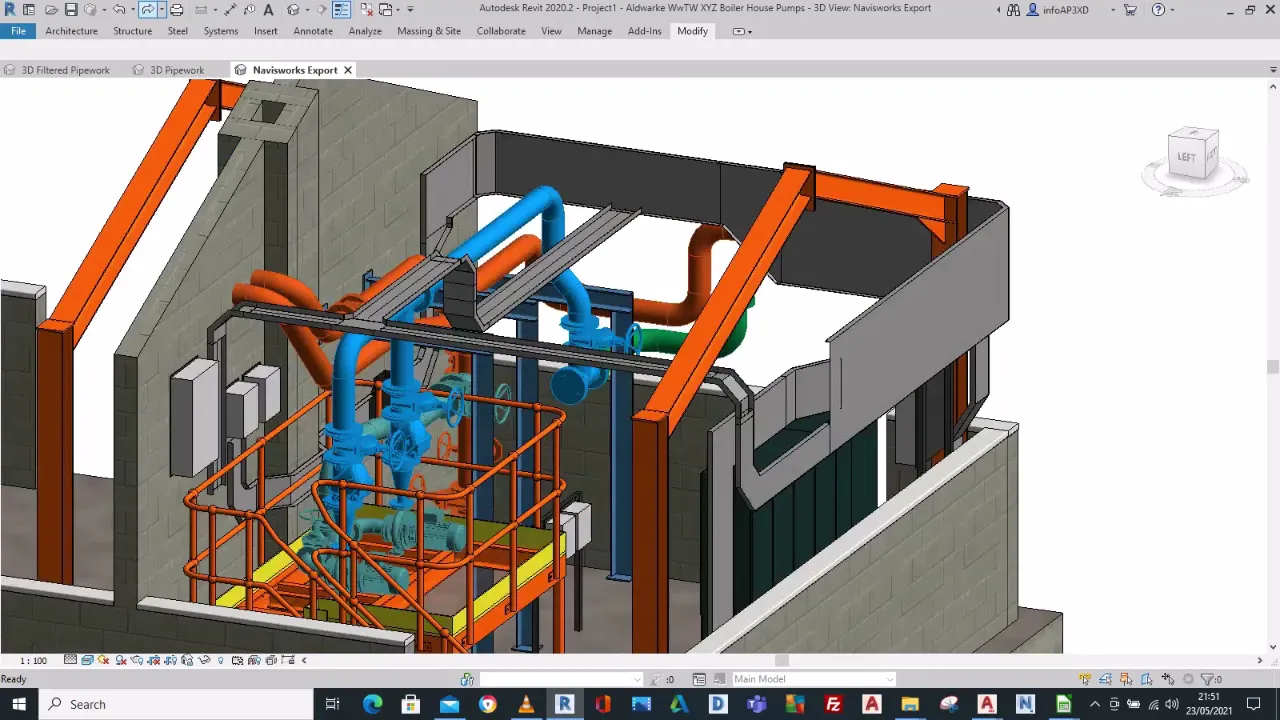Collapse view control bar with chevron arrow
Image resolution: width=1280 pixels, height=720 pixels.
pos(304,660)
